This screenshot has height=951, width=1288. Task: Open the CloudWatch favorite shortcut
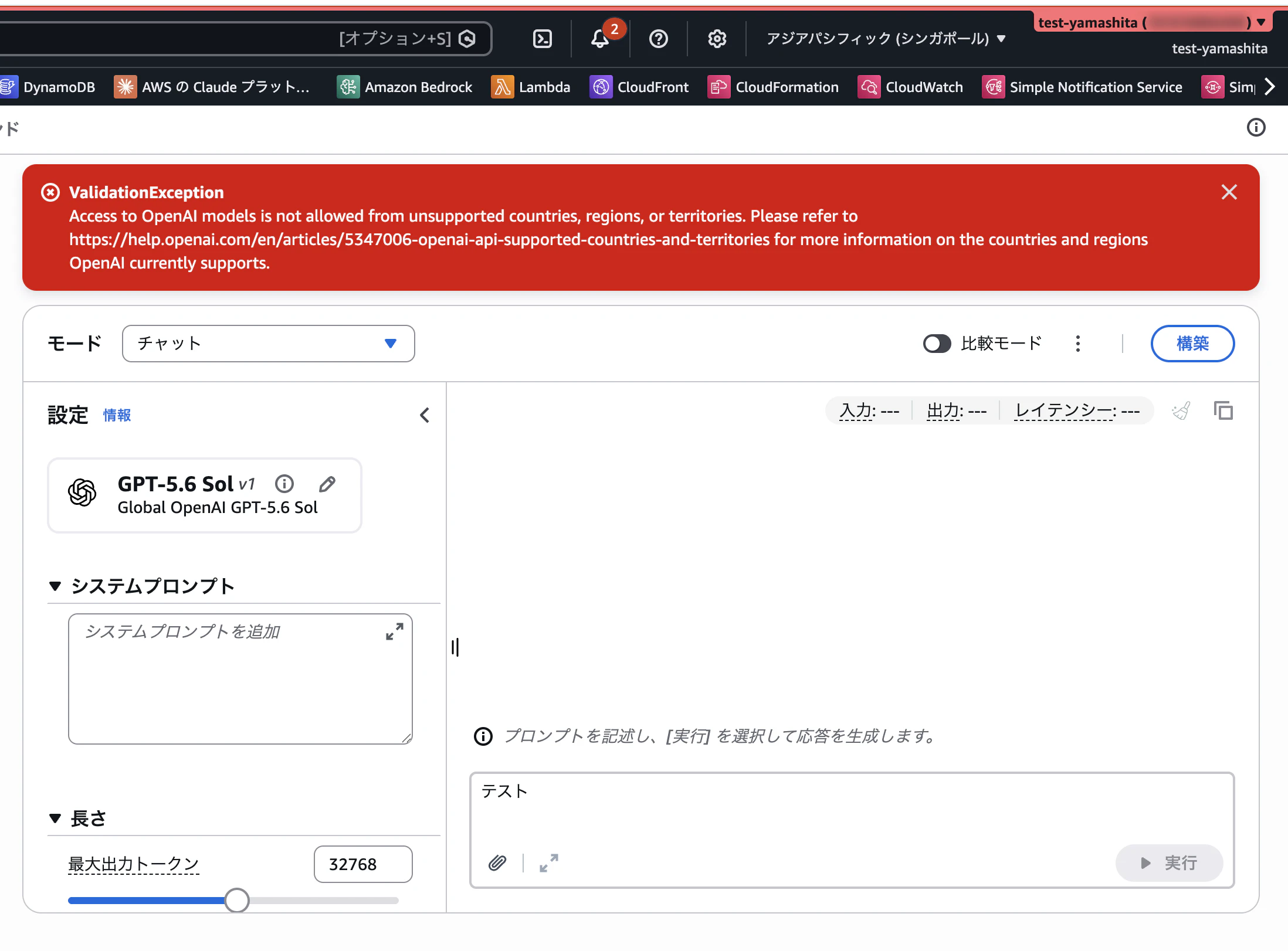[910, 87]
